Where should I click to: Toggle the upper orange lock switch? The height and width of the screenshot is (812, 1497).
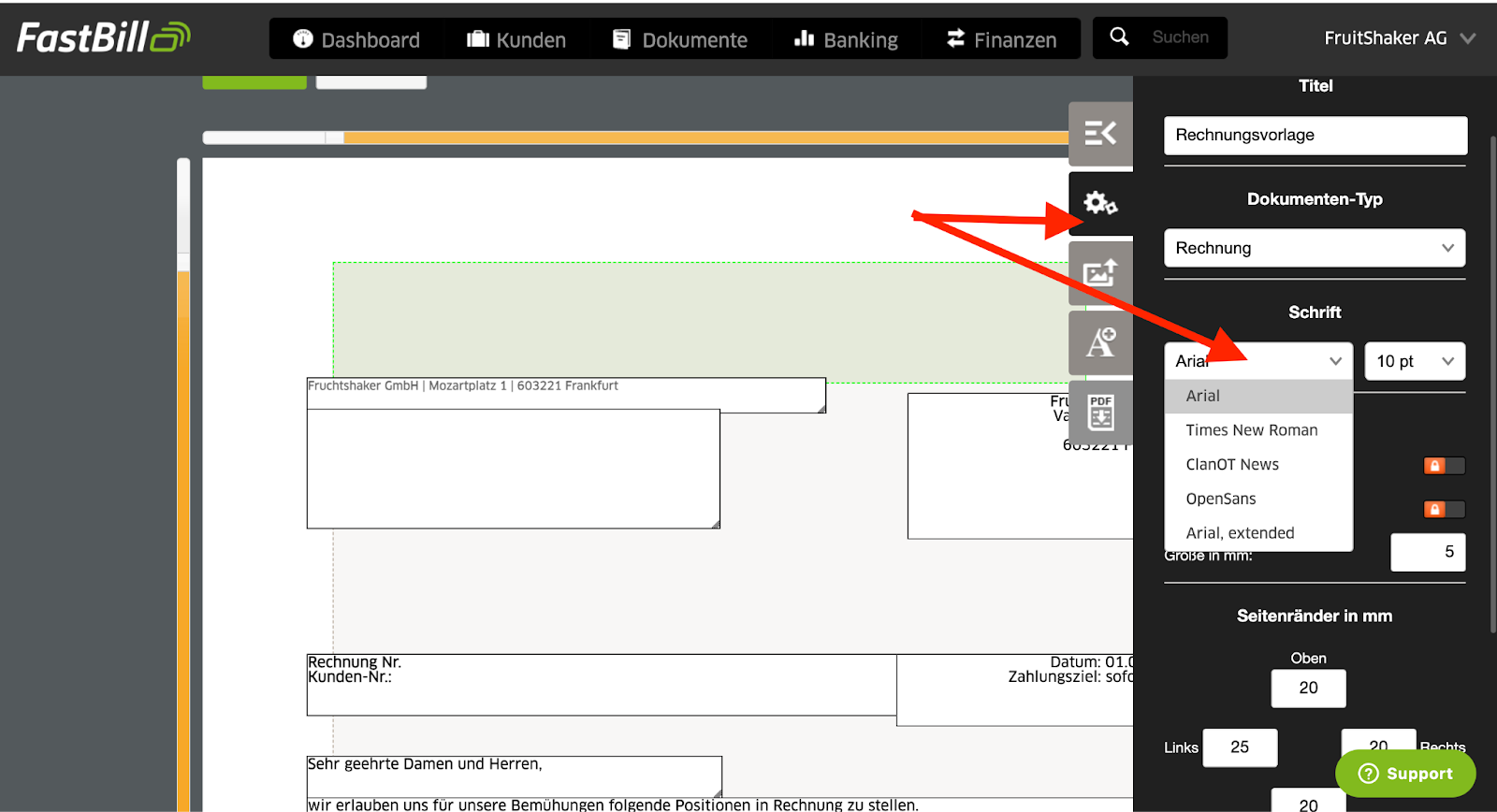(x=1444, y=465)
